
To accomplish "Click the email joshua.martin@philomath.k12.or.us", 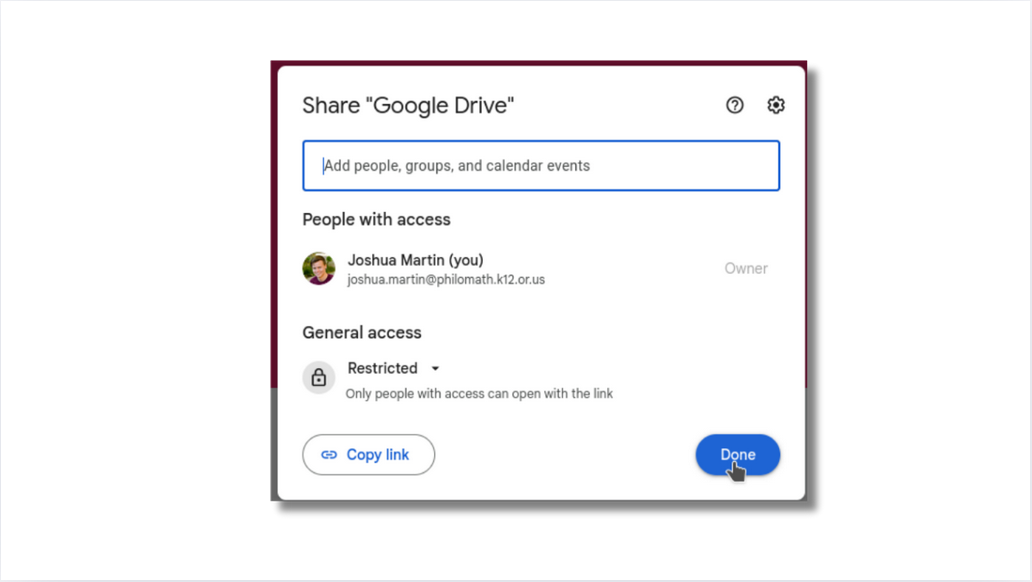I will [446, 280].
